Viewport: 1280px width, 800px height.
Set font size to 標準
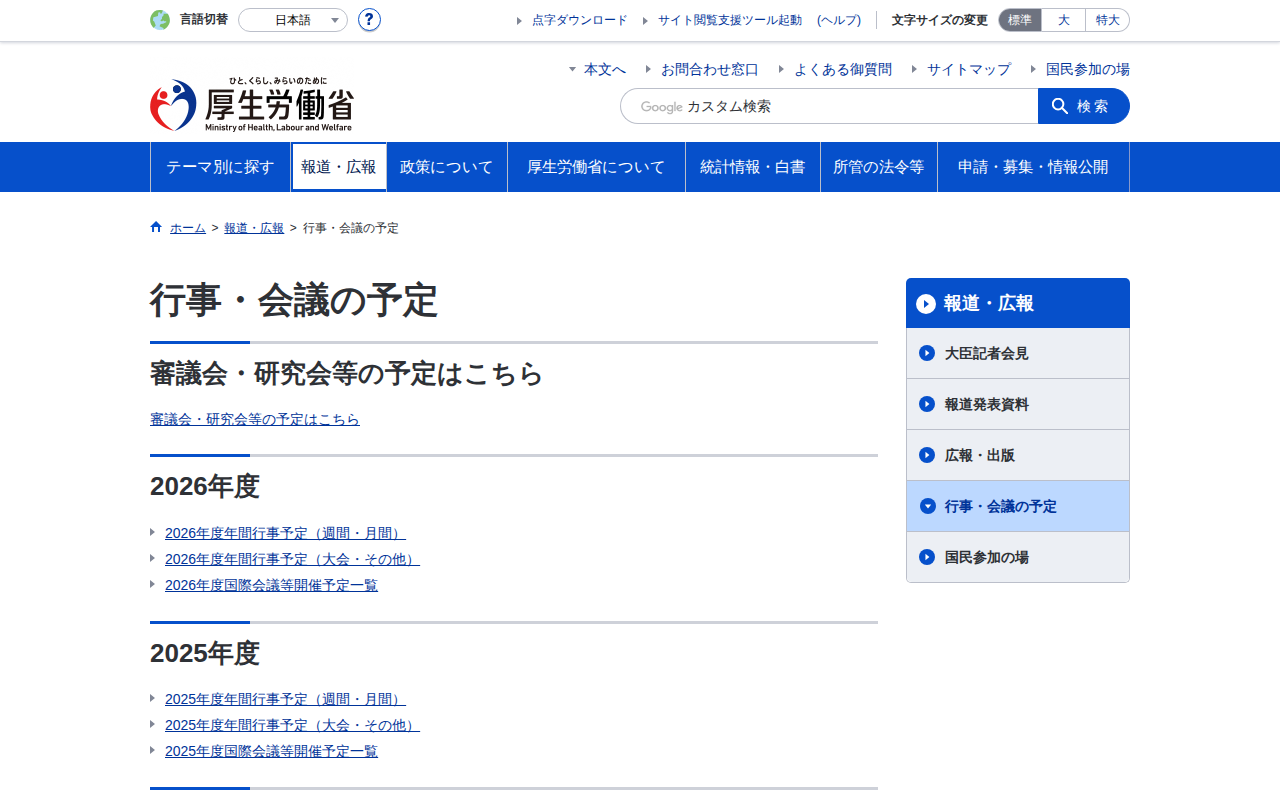point(1020,20)
